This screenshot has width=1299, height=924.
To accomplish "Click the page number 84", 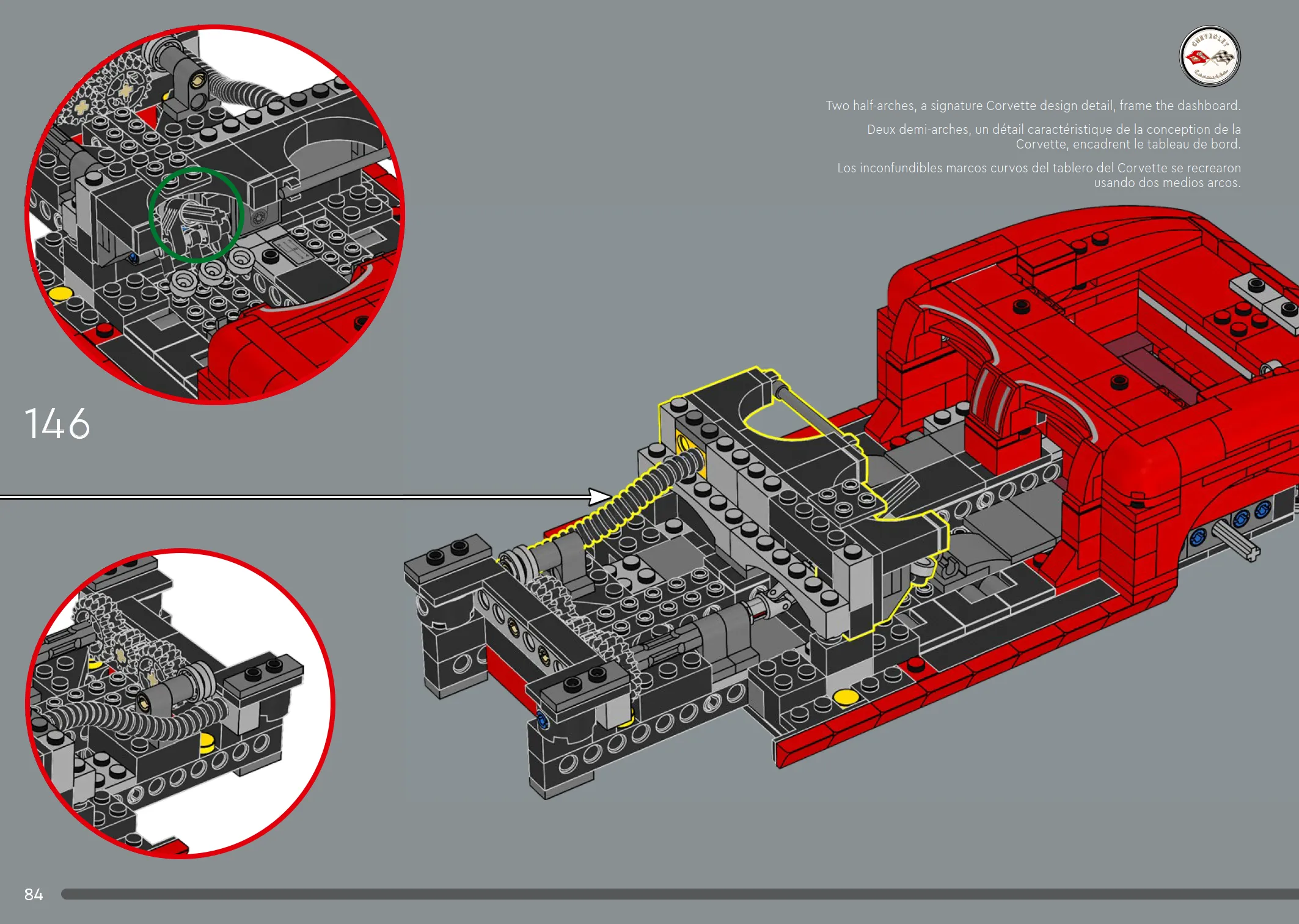I will (x=34, y=895).
